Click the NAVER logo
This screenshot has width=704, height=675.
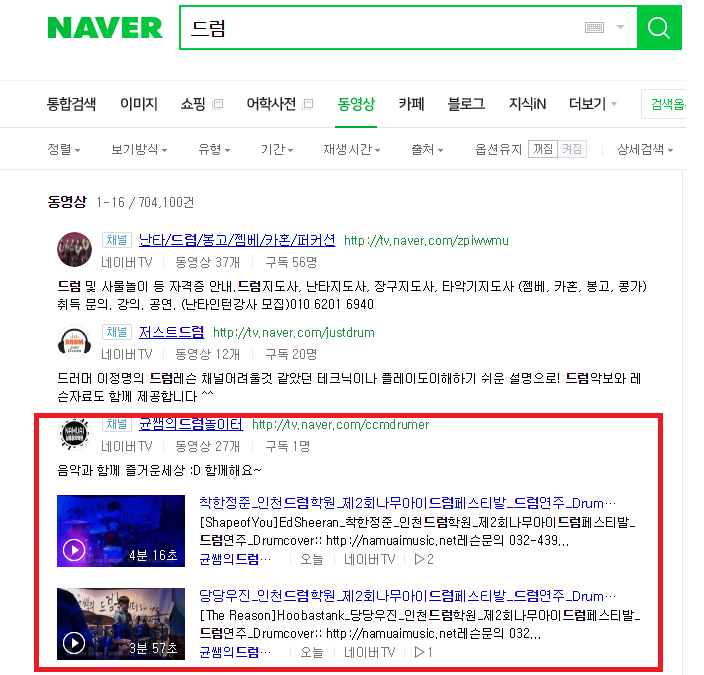(105, 28)
